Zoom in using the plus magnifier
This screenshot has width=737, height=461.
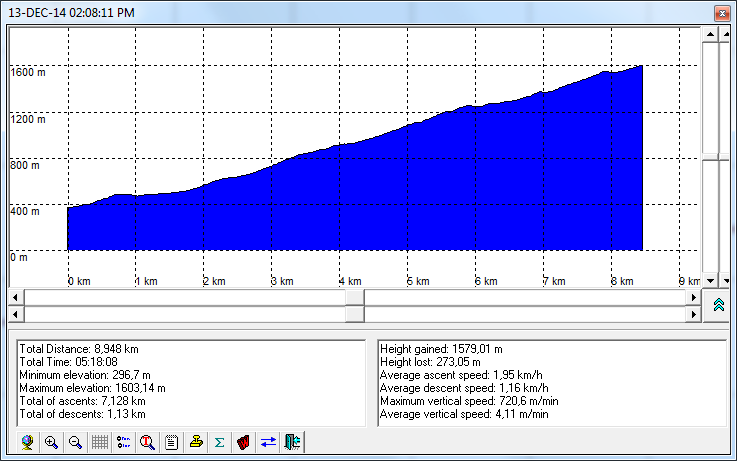pyautogui.click(x=51, y=442)
